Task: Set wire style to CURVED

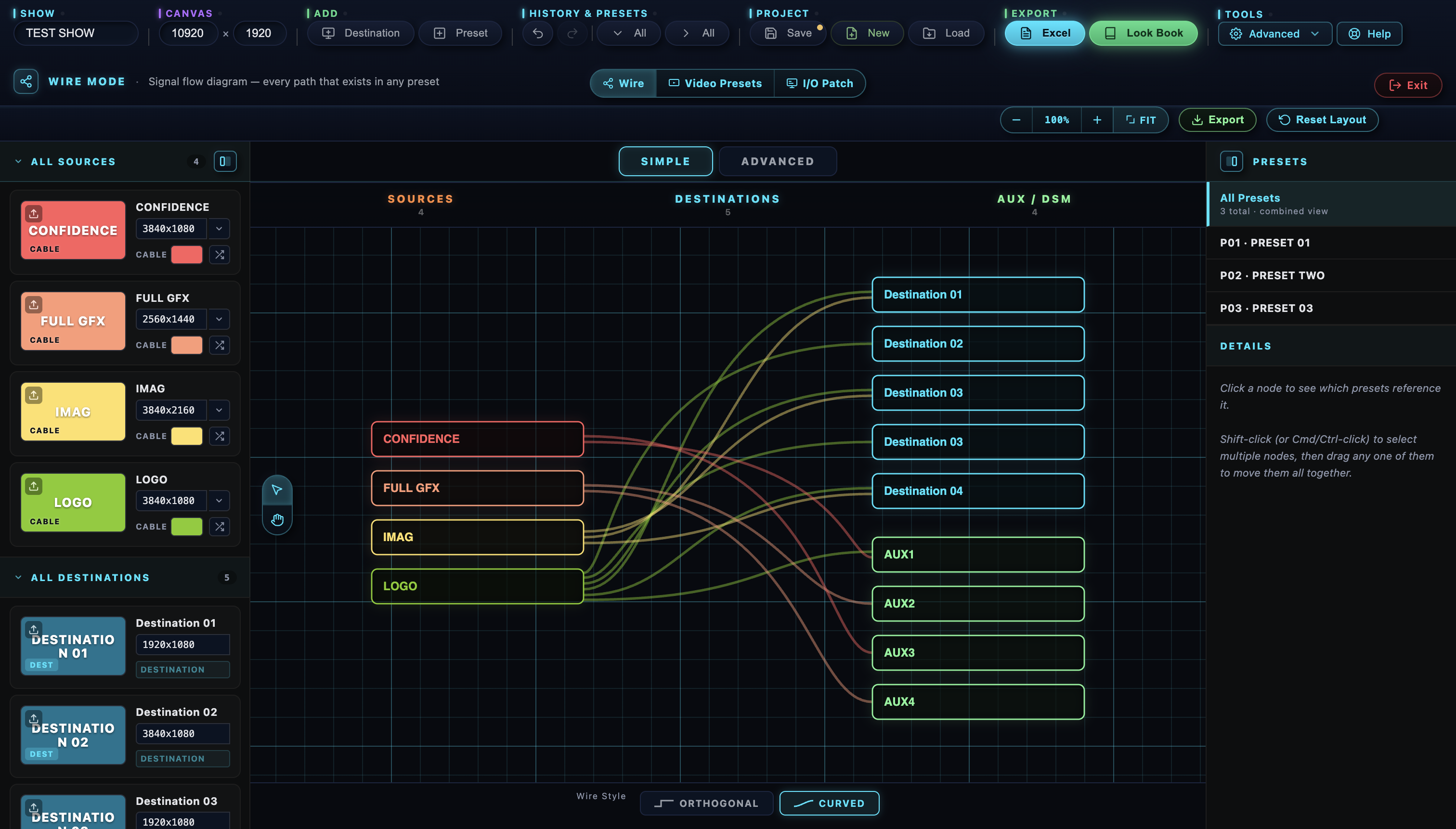Action: [x=829, y=803]
